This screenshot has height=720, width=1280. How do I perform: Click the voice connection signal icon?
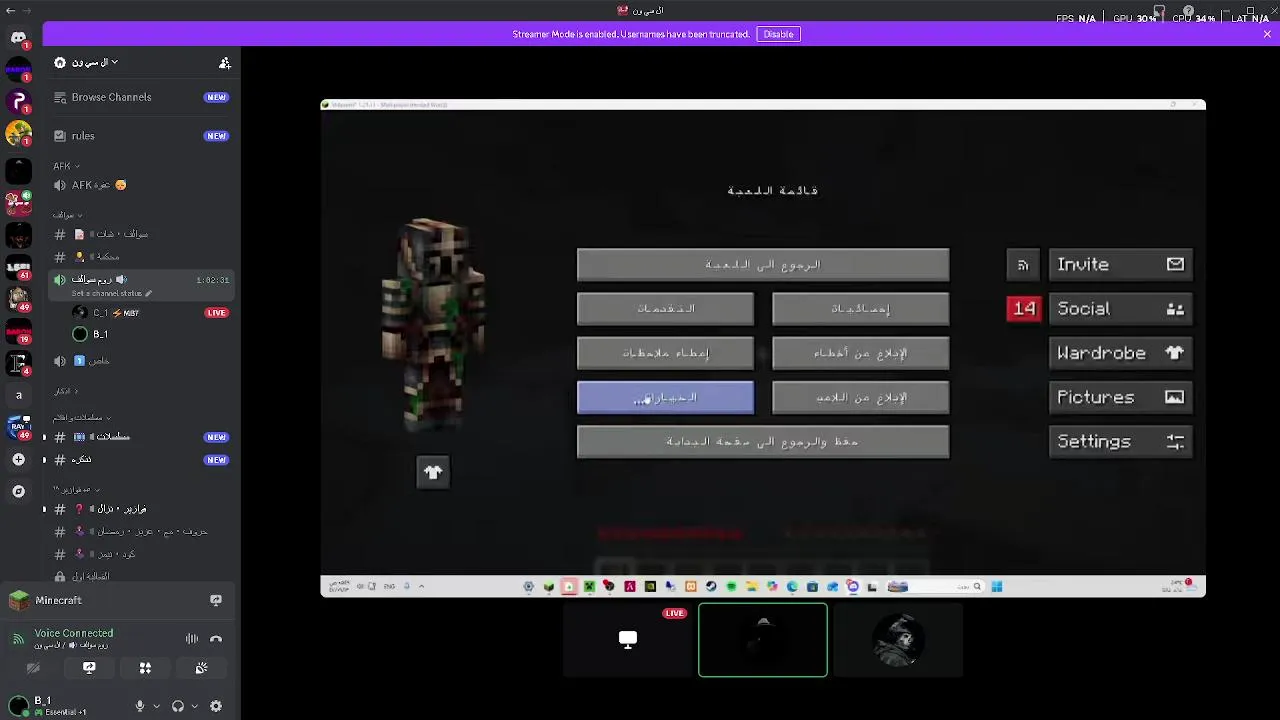pos(18,638)
